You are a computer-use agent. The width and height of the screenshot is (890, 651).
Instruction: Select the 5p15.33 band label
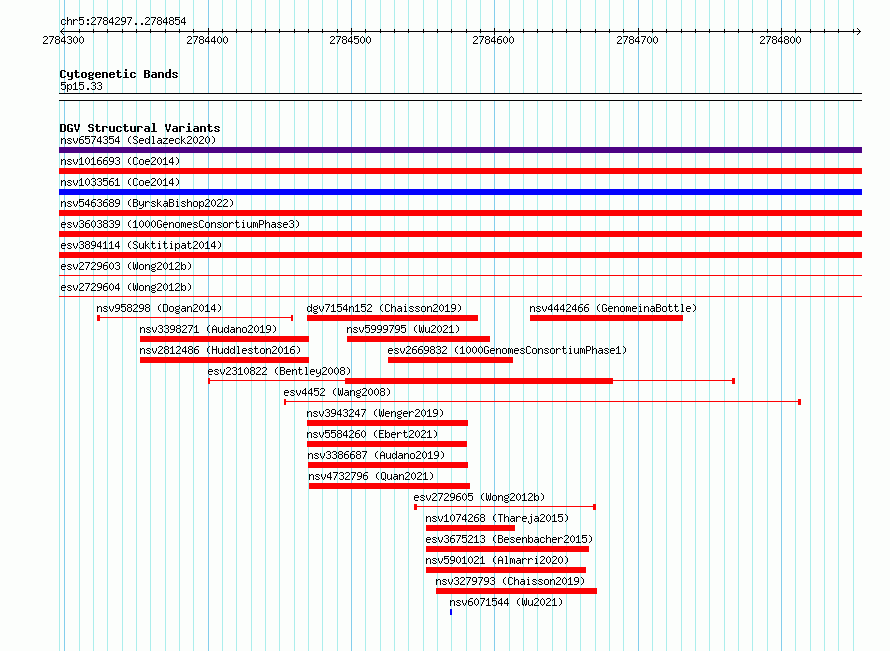(x=81, y=86)
